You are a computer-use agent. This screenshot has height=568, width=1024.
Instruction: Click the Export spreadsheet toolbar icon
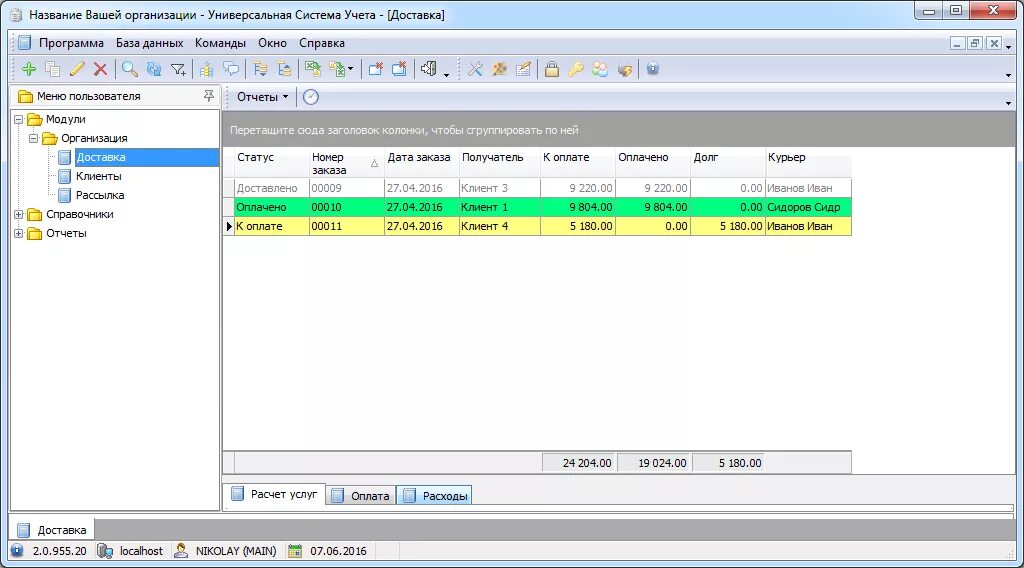click(x=337, y=69)
